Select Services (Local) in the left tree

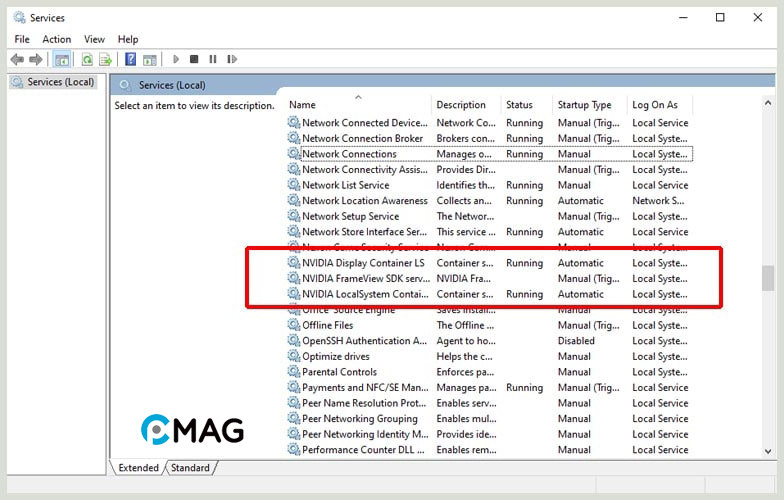60,82
